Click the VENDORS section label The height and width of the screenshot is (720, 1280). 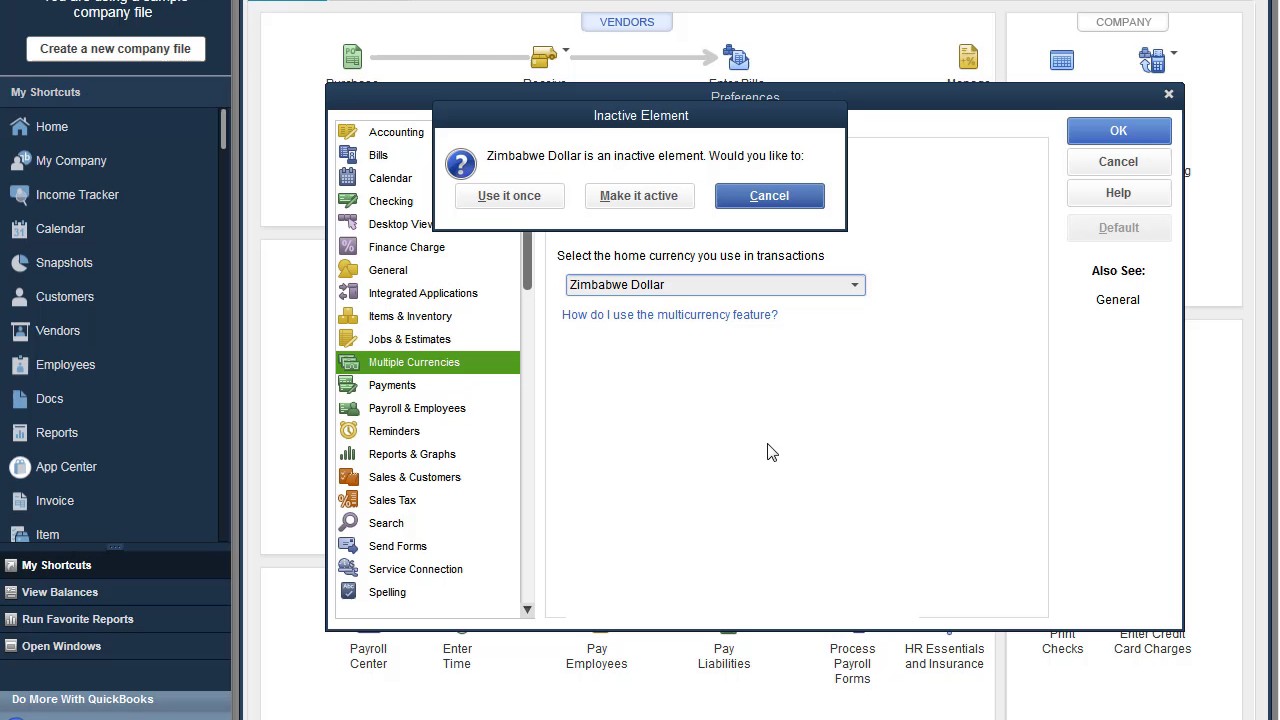click(627, 22)
